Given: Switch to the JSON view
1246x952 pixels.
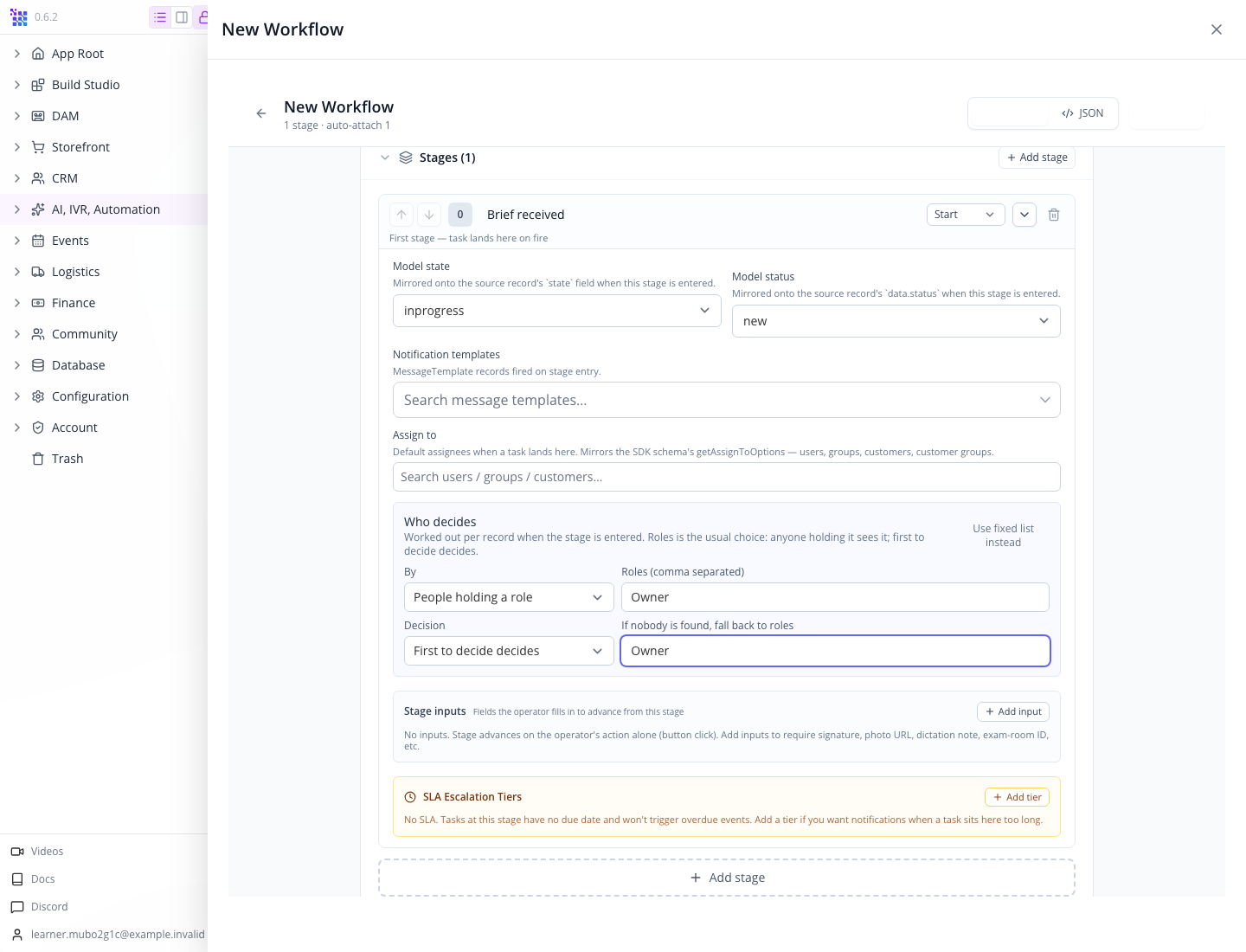Looking at the screenshot, I should (1082, 113).
